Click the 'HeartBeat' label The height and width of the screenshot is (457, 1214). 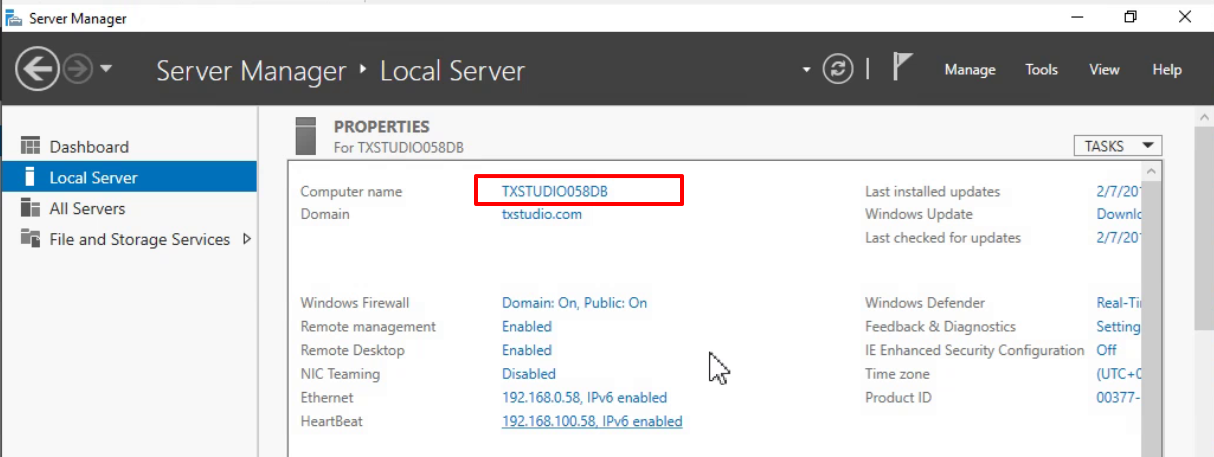(x=332, y=422)
